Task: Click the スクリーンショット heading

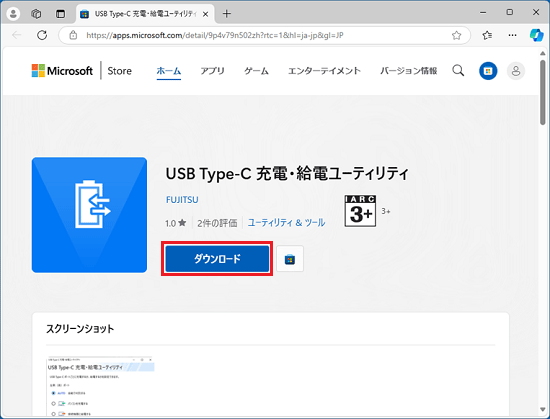Action: [x=80, y=329]
